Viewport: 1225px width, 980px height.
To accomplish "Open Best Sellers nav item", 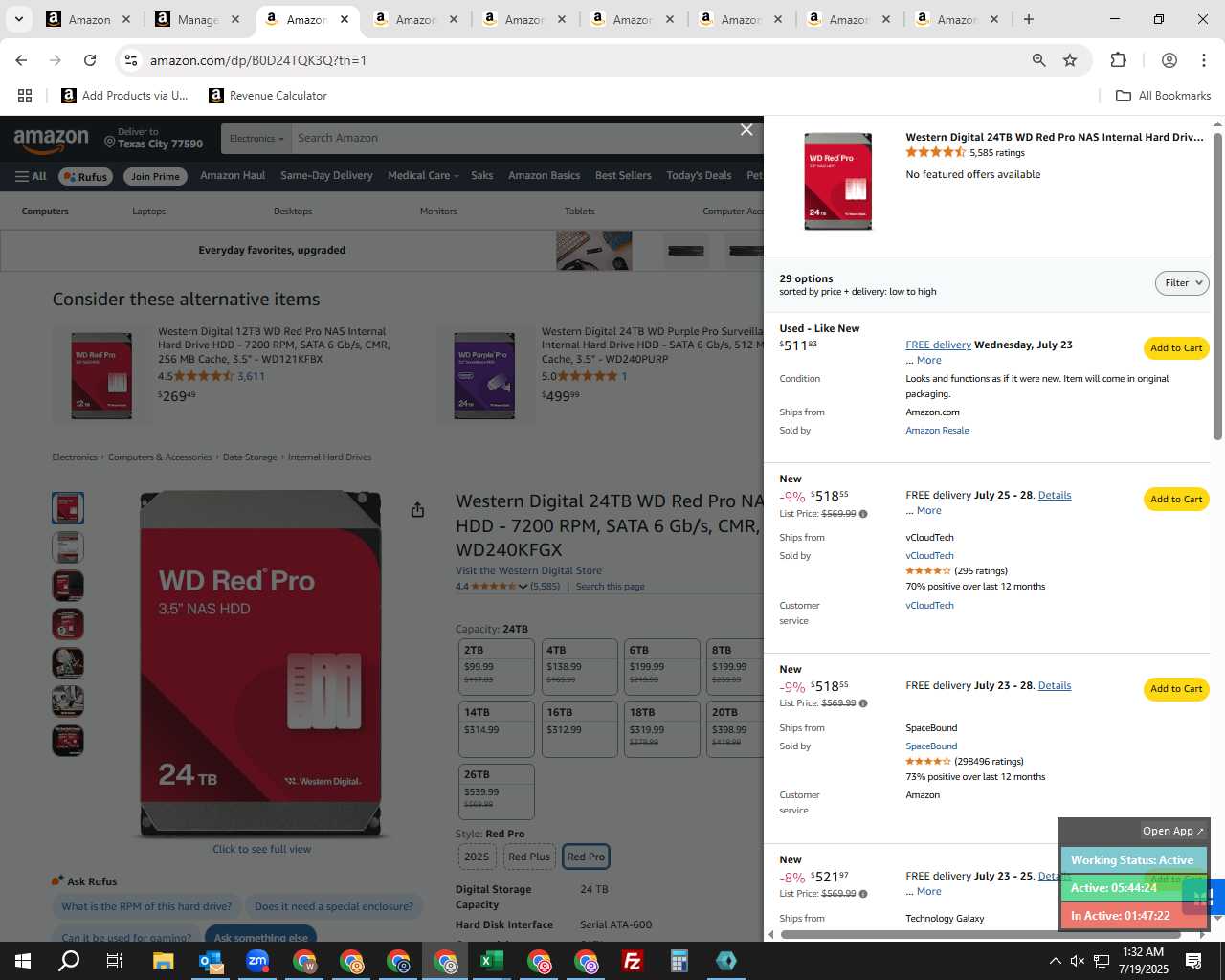I will click(623, 176).
